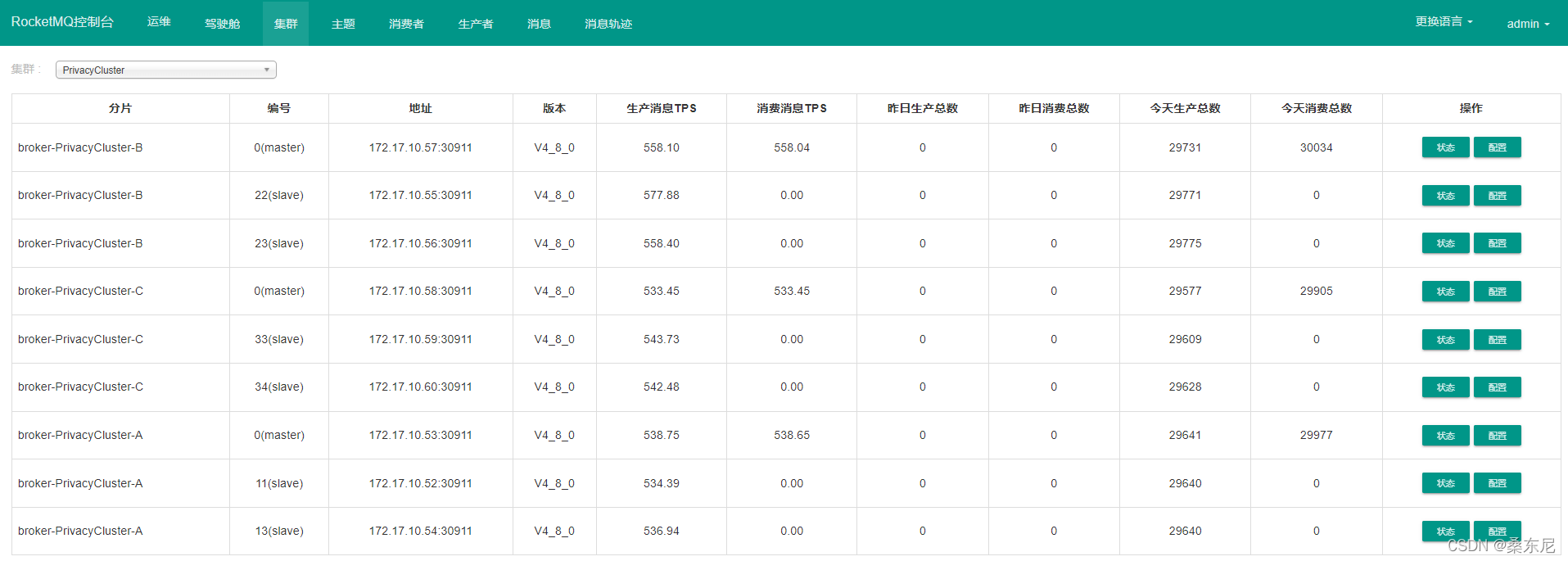Click the 版本 column header

(x=554, y=108)
